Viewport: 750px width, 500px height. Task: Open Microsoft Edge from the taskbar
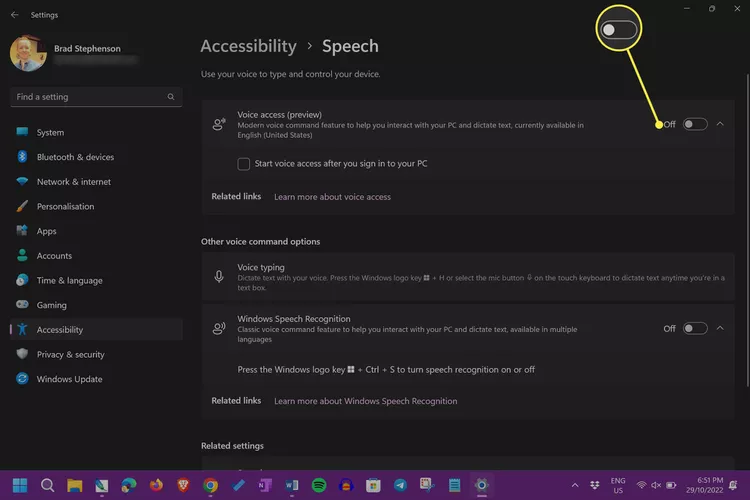(x=128, y=485)
